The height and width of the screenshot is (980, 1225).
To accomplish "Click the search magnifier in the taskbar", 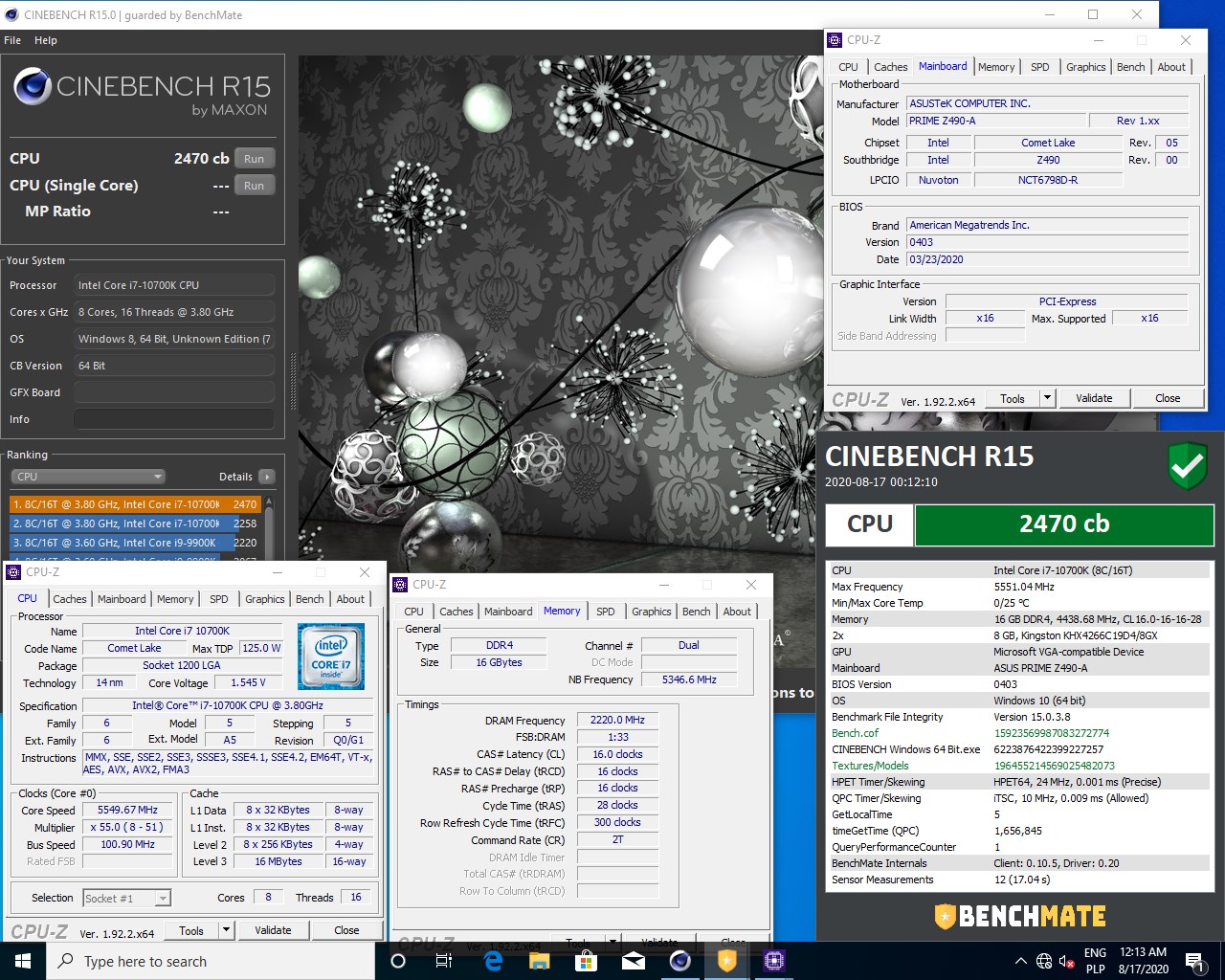I will [66, 961].
